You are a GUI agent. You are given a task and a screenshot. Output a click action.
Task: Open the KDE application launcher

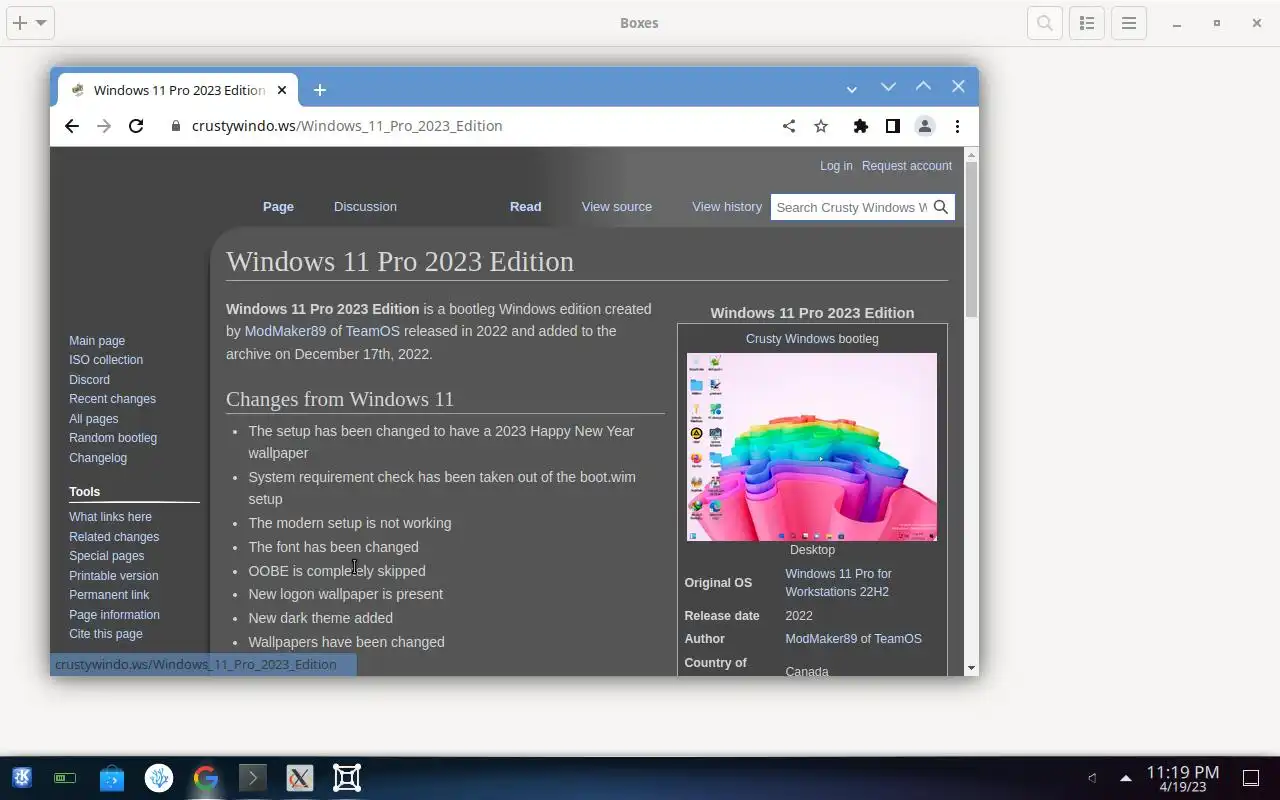point(22,778)
